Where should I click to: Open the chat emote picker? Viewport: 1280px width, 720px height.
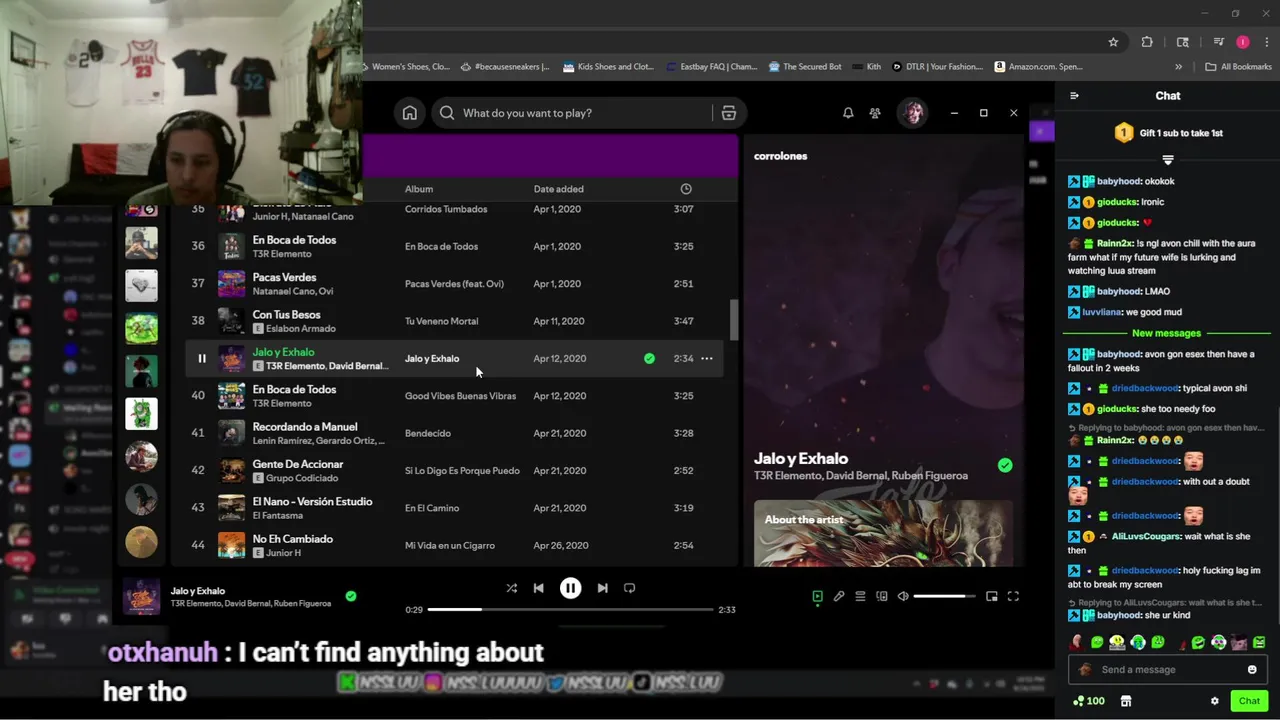click(1252, 670)
